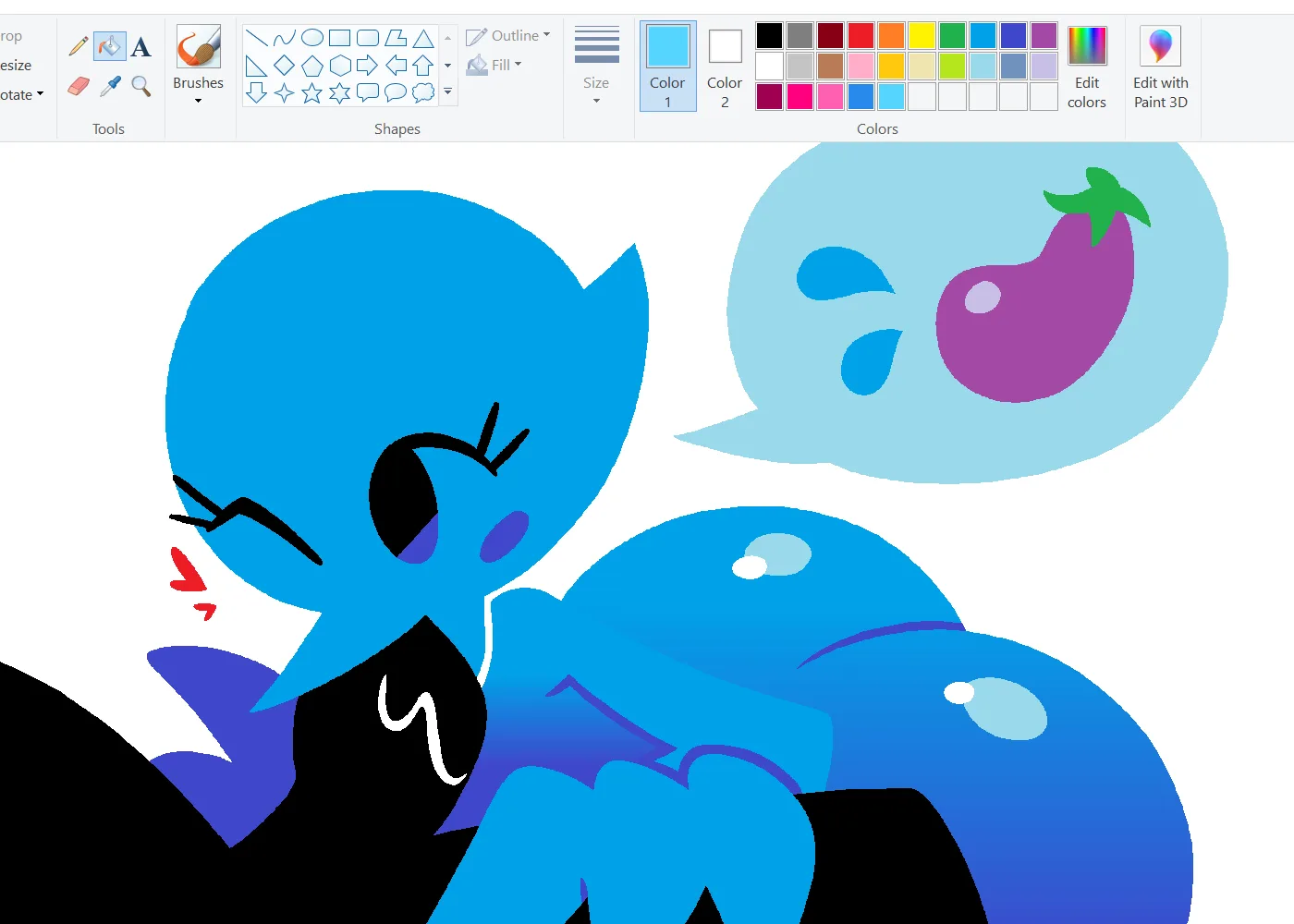Select the Eraser tool
Viewport: 1294px width, 924px height.
(x=79, y=86)
